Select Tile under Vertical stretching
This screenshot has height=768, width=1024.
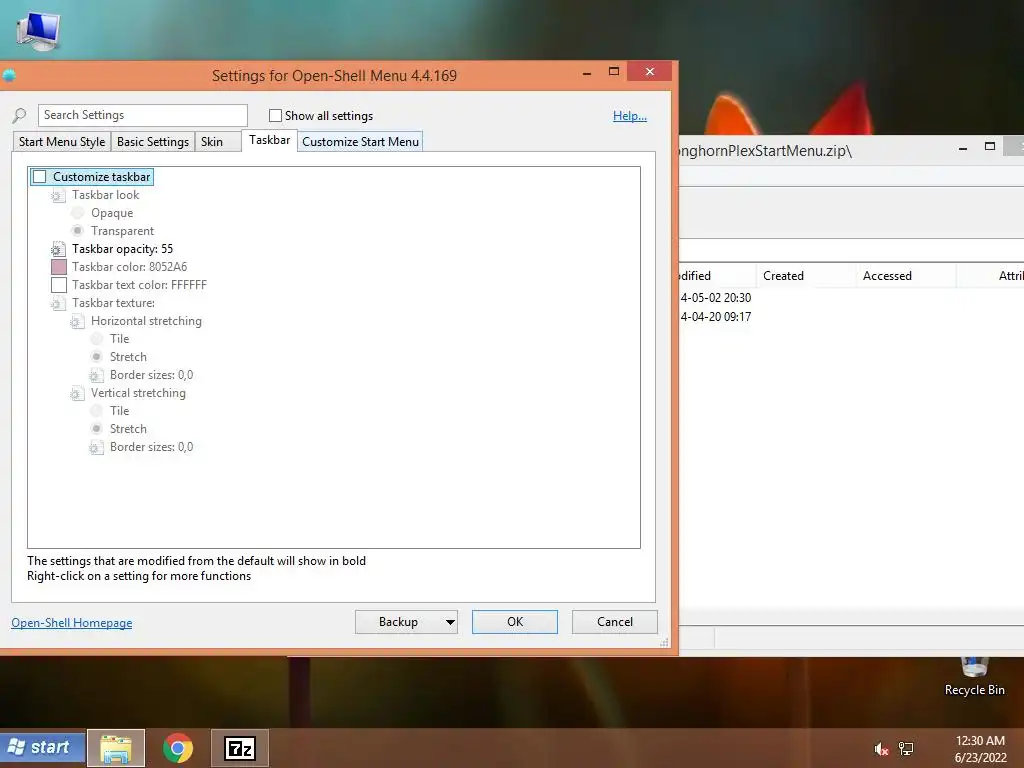[97, 411]
